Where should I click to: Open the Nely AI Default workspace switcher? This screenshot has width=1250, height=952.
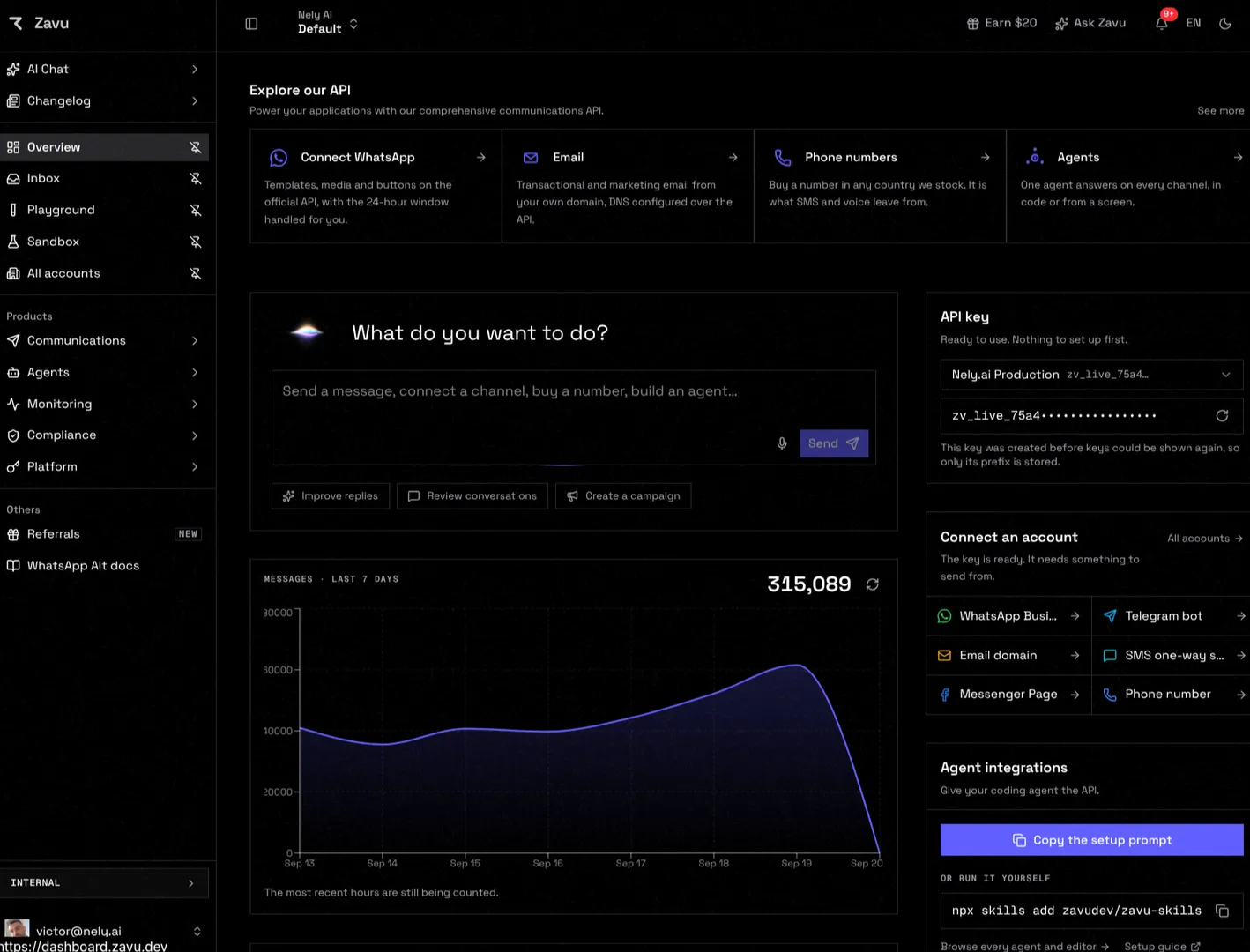coord(327,23)
